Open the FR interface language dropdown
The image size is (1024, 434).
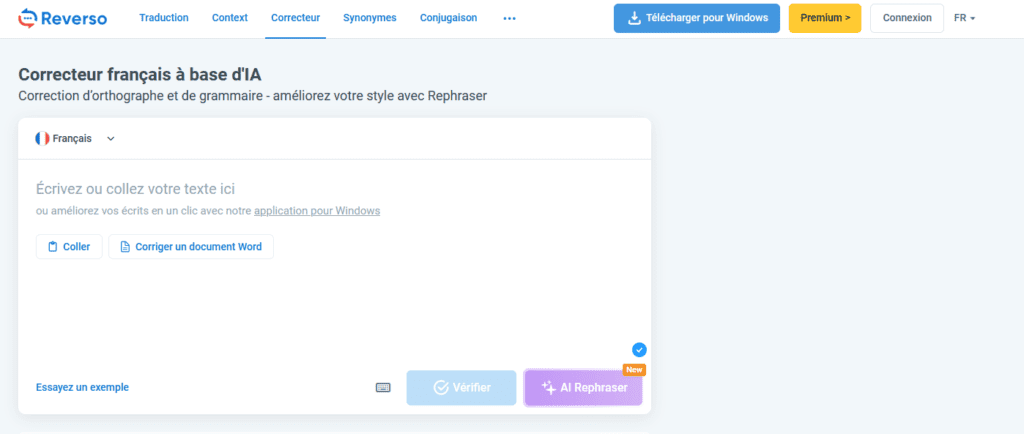coord(964,18)
